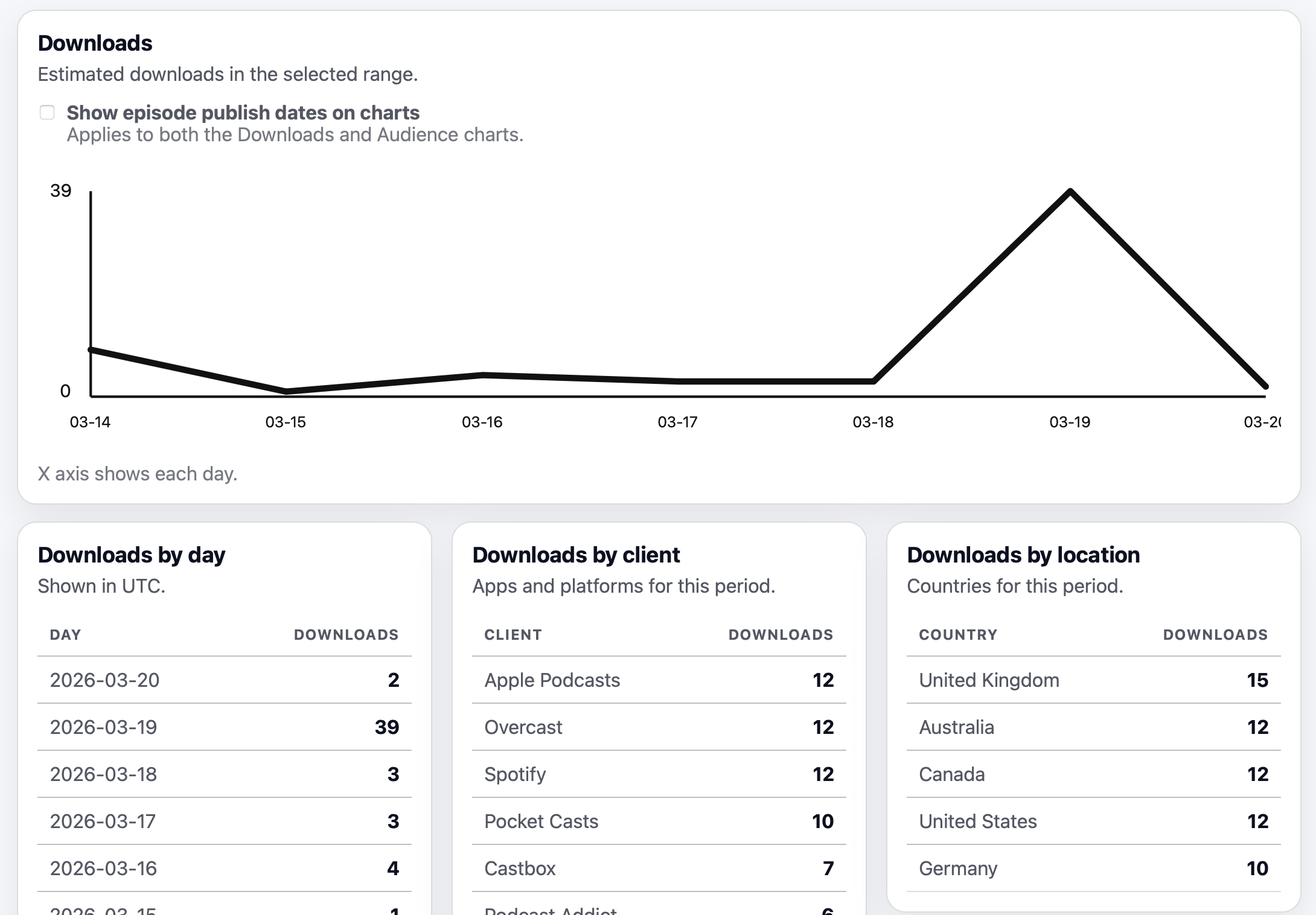
Task: Click the Spotify row in Downloads by client
Action: [659, 774]
